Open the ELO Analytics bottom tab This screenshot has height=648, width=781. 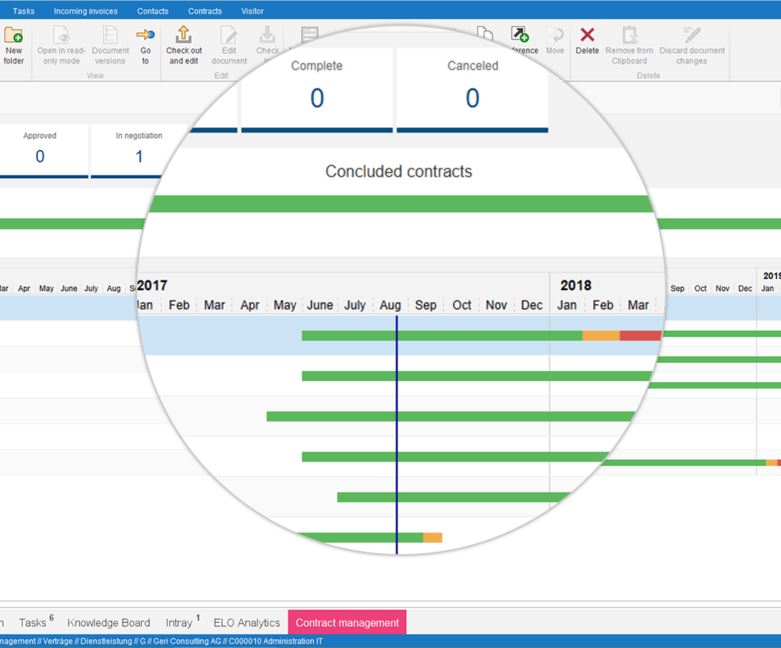247,623
